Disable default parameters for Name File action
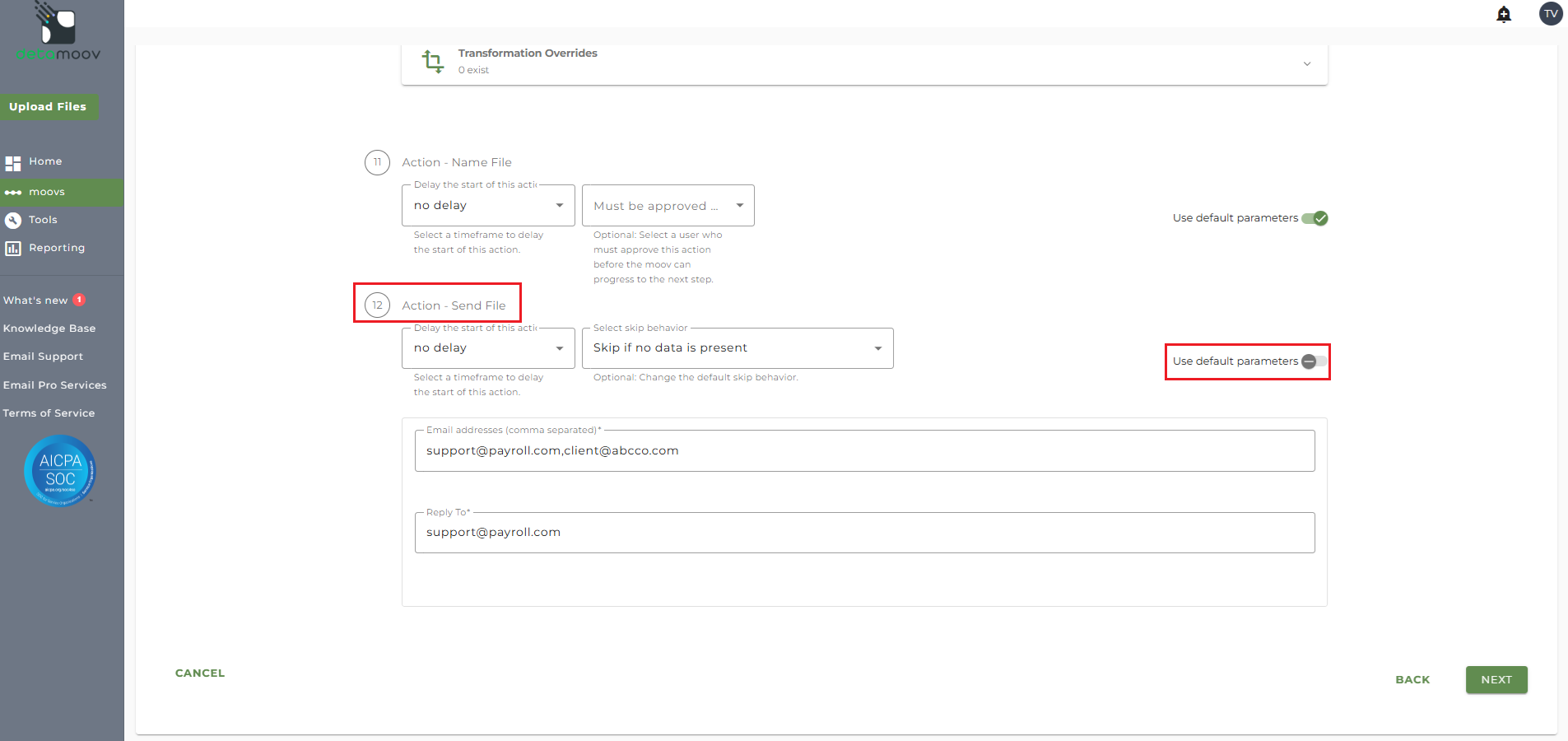The image size is (1568, 741). click(x=1314, y=218)
